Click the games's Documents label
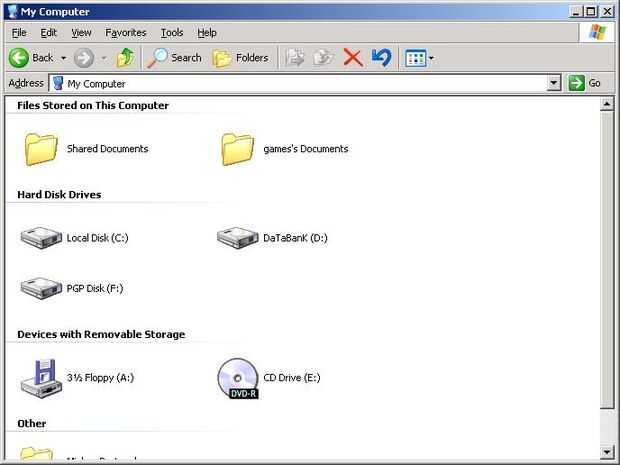Viewport: 620px width, 465px height. tap(306, 149)
